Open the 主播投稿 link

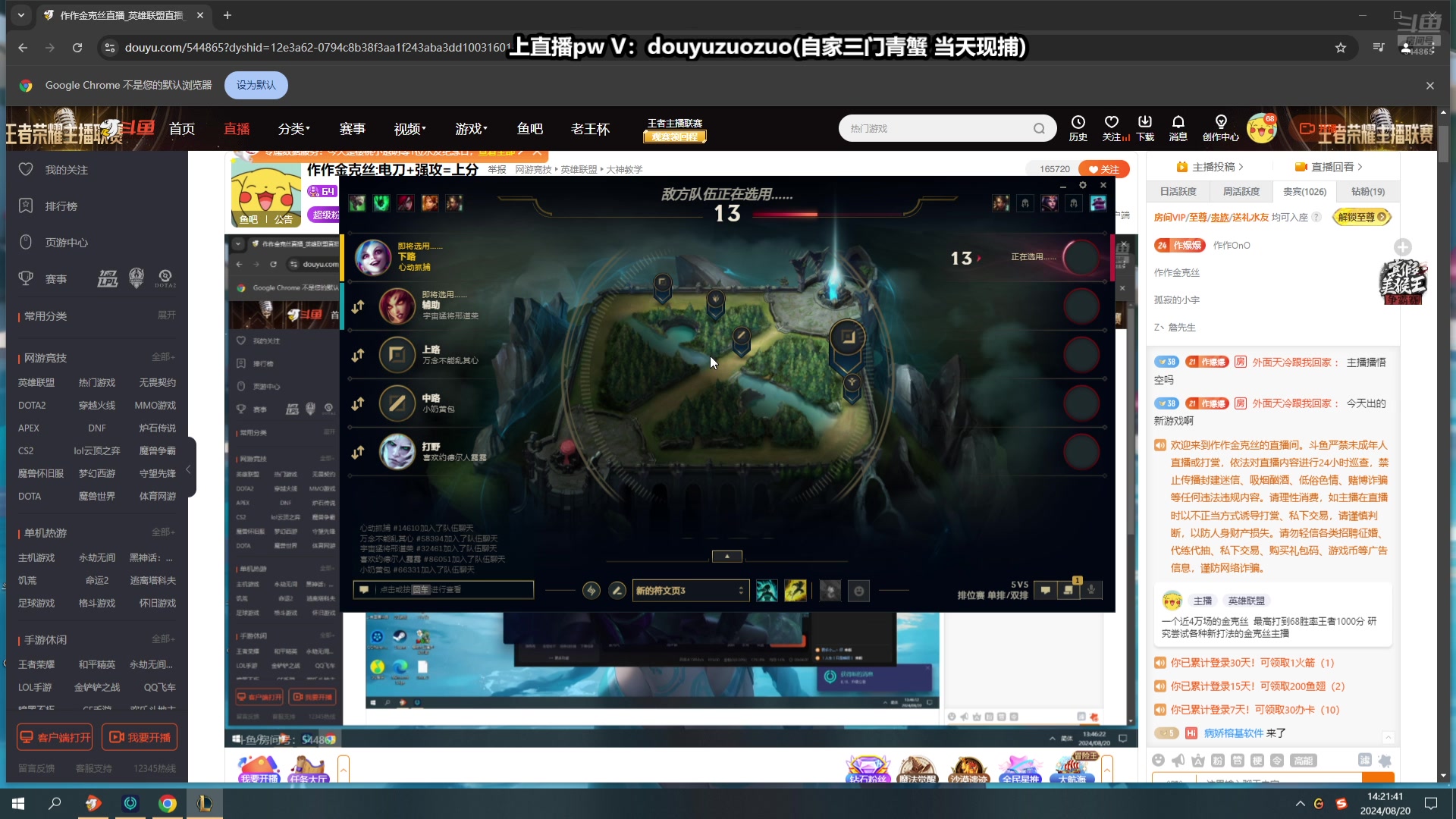[1210, 166]
